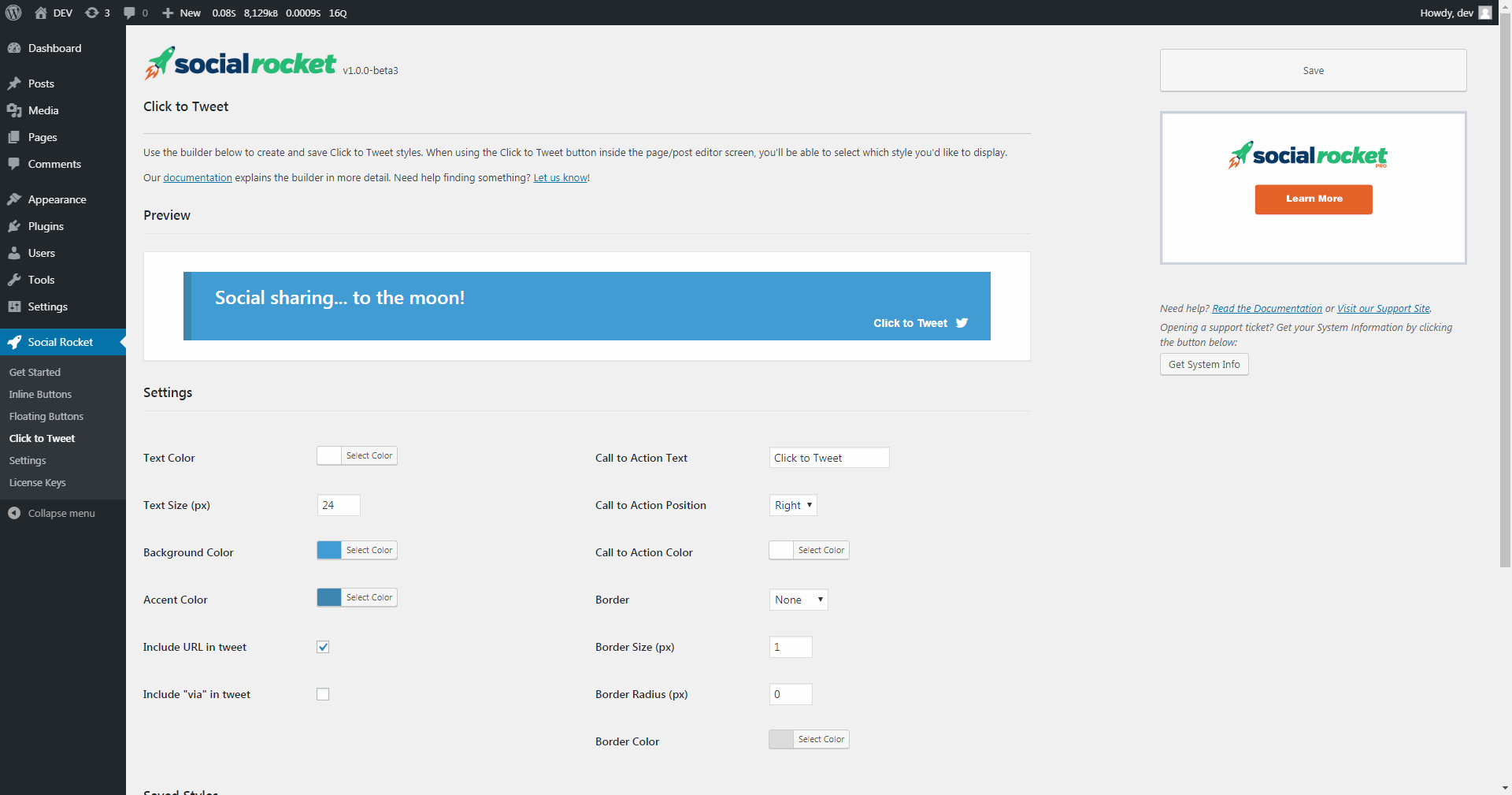
Task: Click the user avatar next to Howdy, dev
Action: point(1485,13)
